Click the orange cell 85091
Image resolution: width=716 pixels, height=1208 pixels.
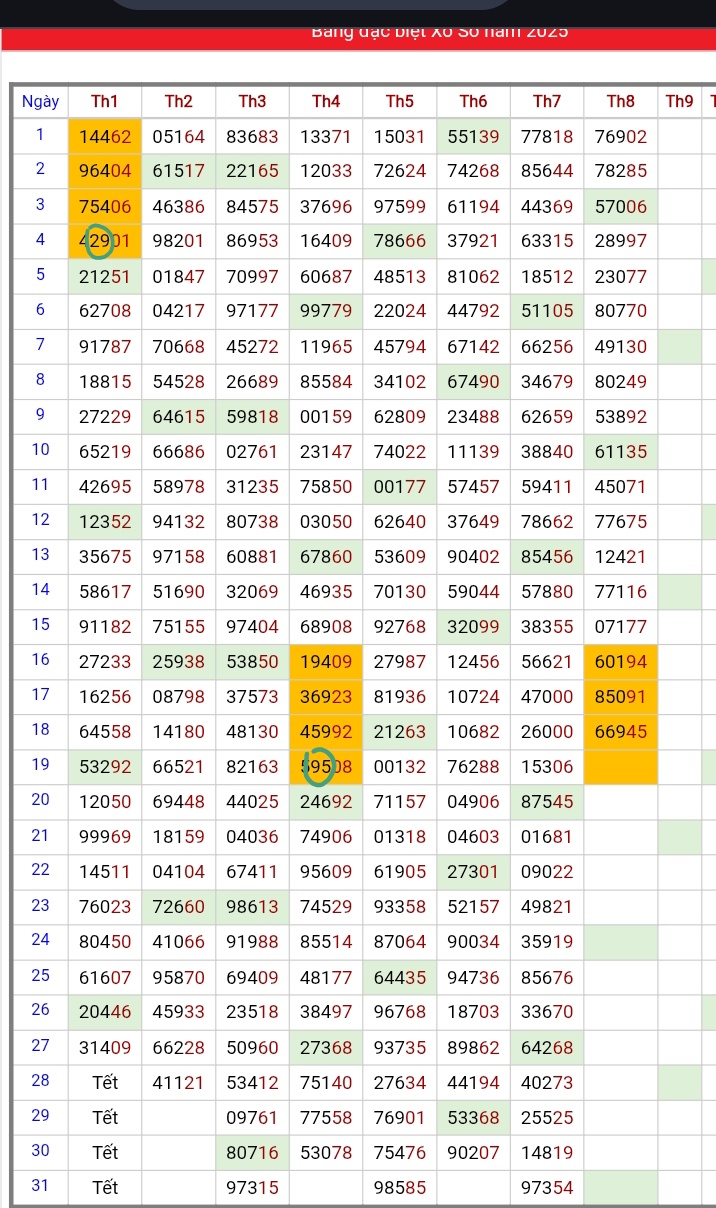coord(620,696)
